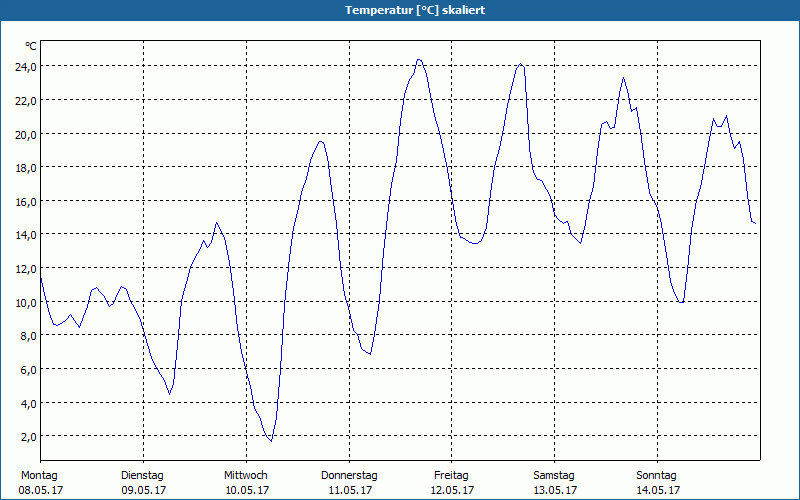The image size is (800, 500).
Task: Click the temperature peak on Freitag
Action: click(520, 64)
